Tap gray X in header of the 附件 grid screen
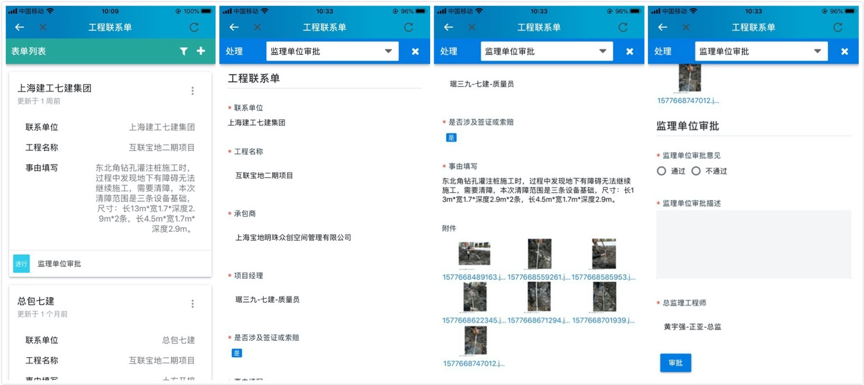This screenshot has width=864, height=385. click(x=472, y=28)
